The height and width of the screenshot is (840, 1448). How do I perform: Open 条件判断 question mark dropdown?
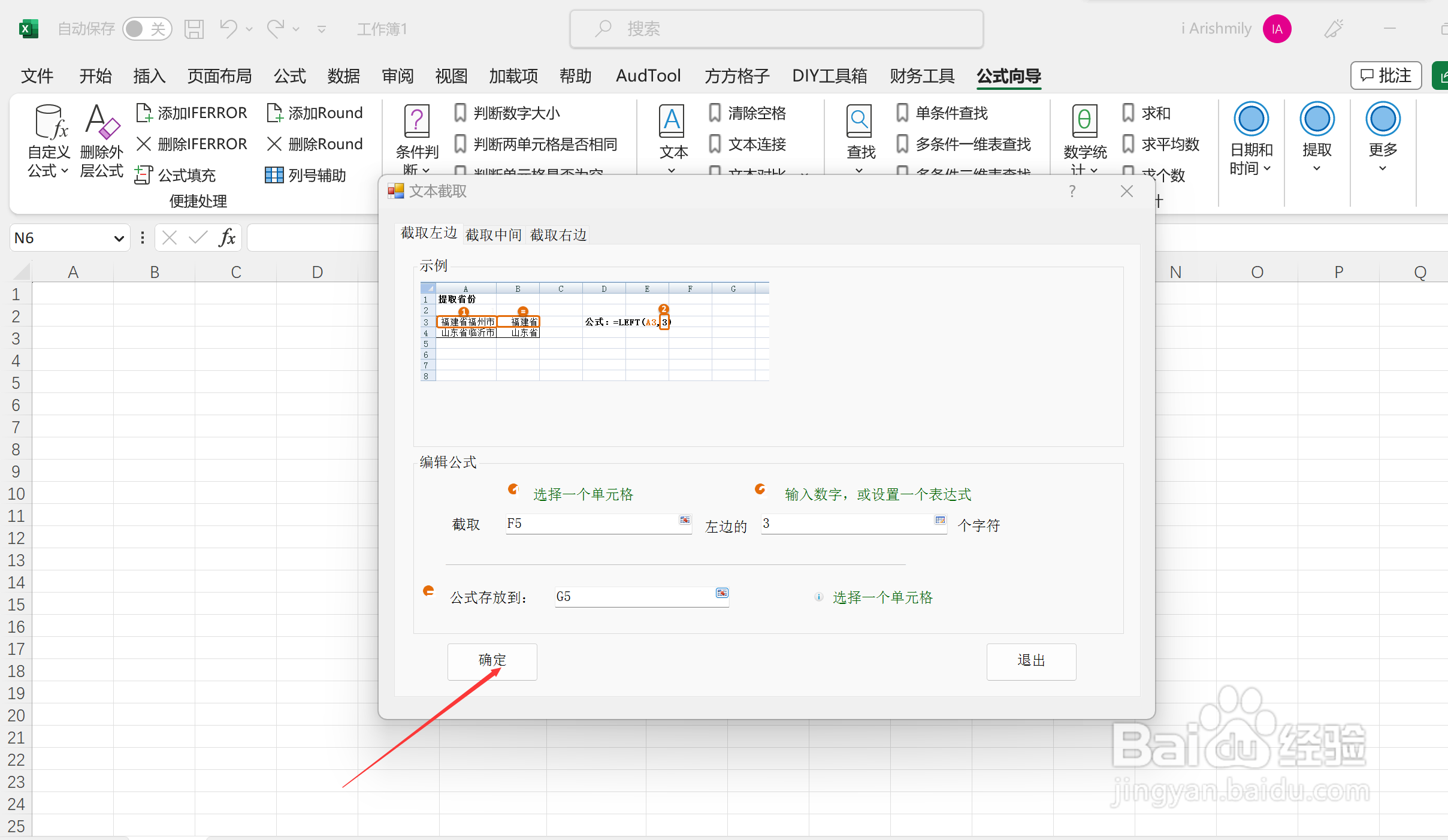pos(417,139)
